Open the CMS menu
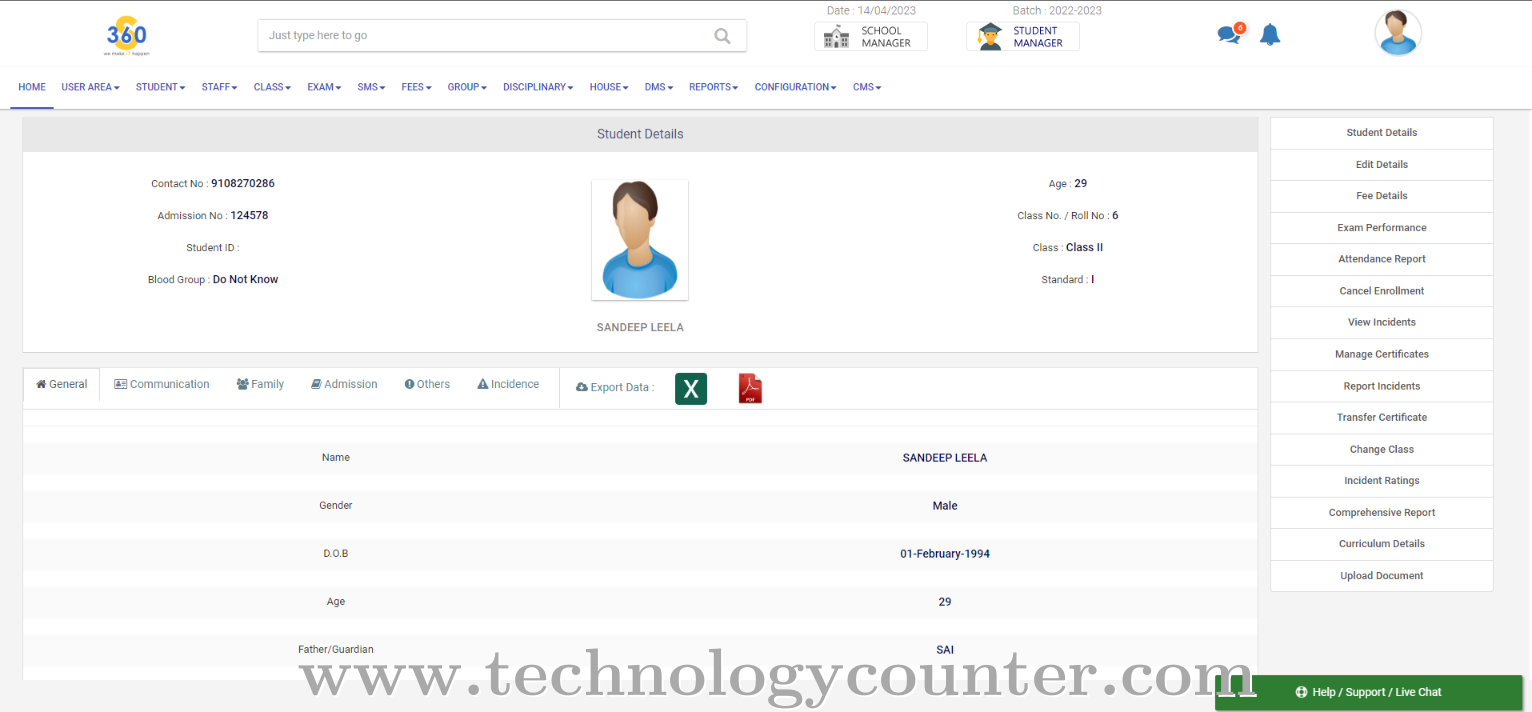Viewport: 1532px width, 712px height. [x=867, y=87]
